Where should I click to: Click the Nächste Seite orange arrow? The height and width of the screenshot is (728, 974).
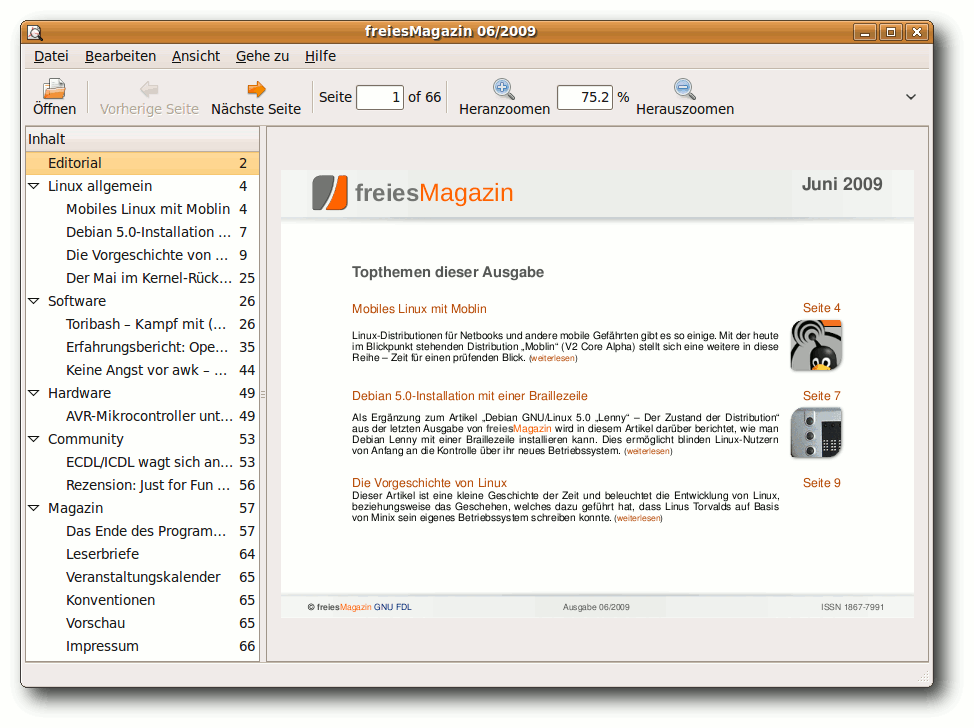click(x=256, y=89)
